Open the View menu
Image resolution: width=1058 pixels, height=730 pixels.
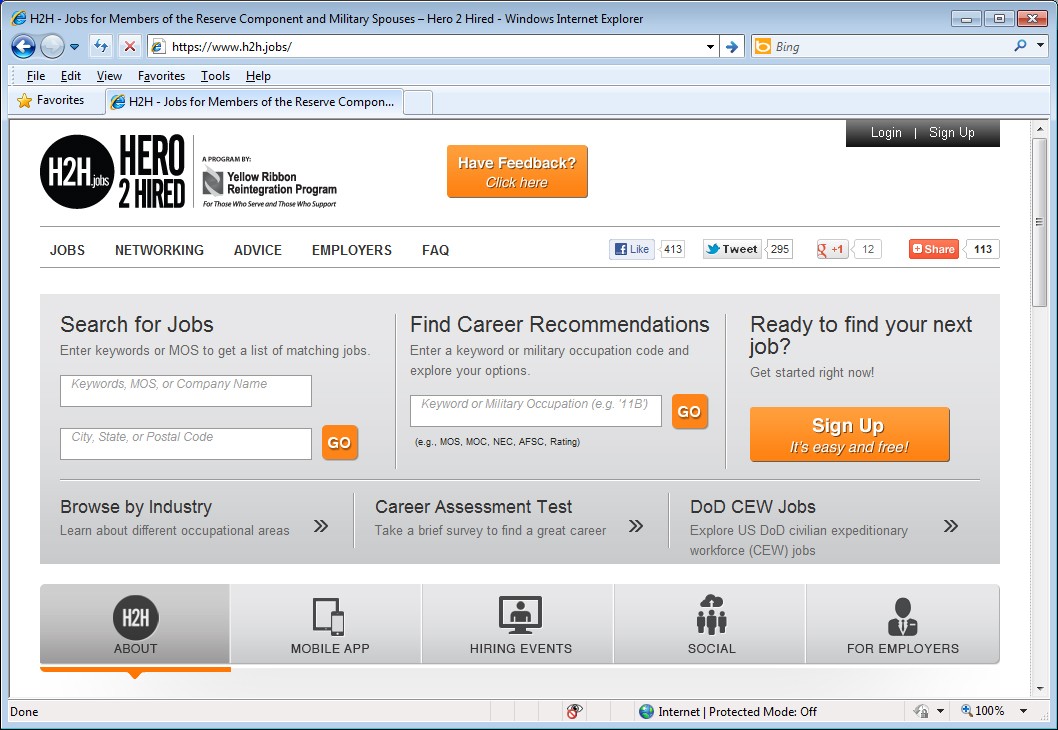click(x=109, y=76)
